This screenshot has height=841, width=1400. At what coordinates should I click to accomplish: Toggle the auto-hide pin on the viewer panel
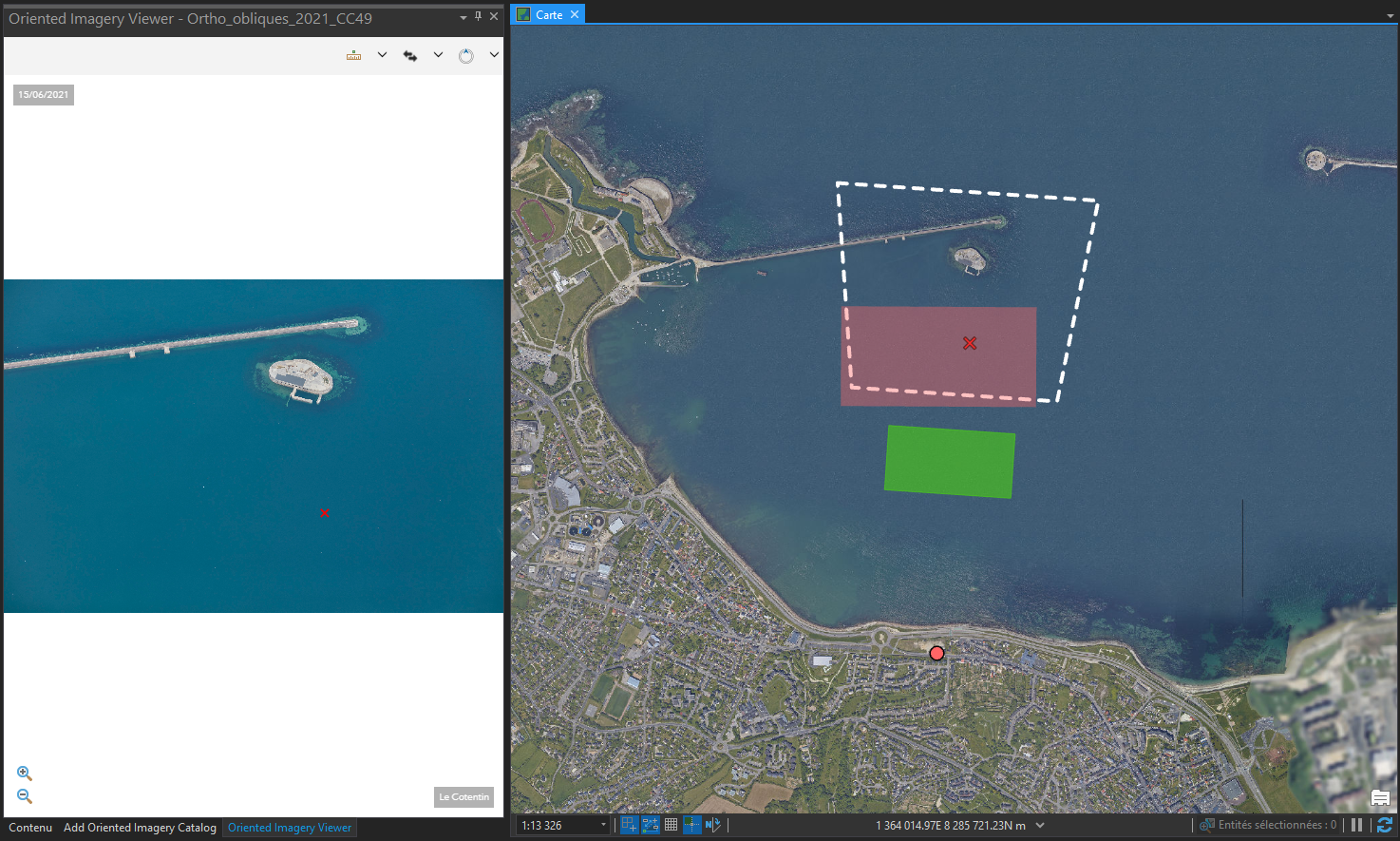click(478, 16)
